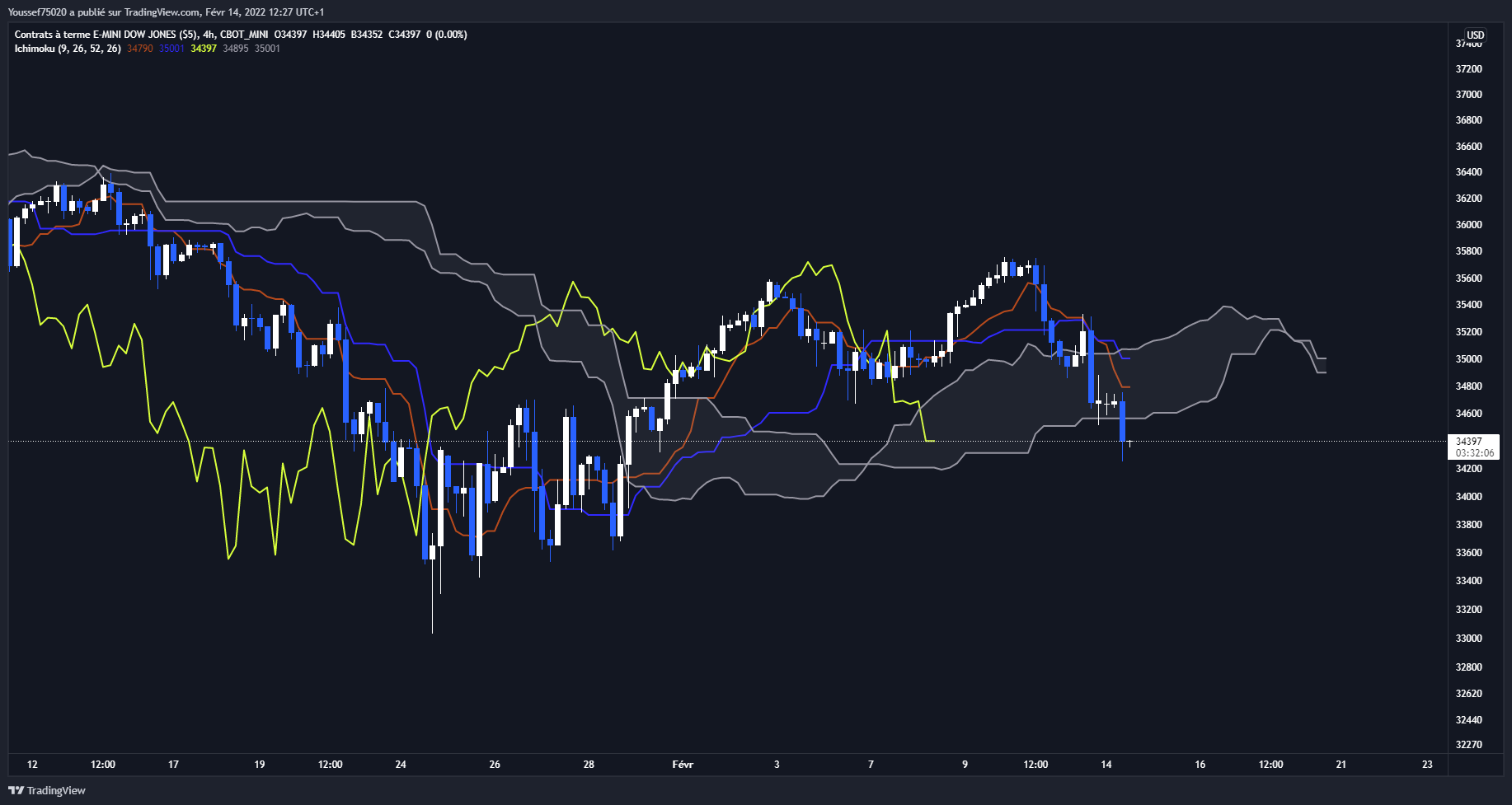Click 34600 on the price axis
The height and width of the screenshot is (805, 1512).
pyautogui.click(x=1468, y=414)
